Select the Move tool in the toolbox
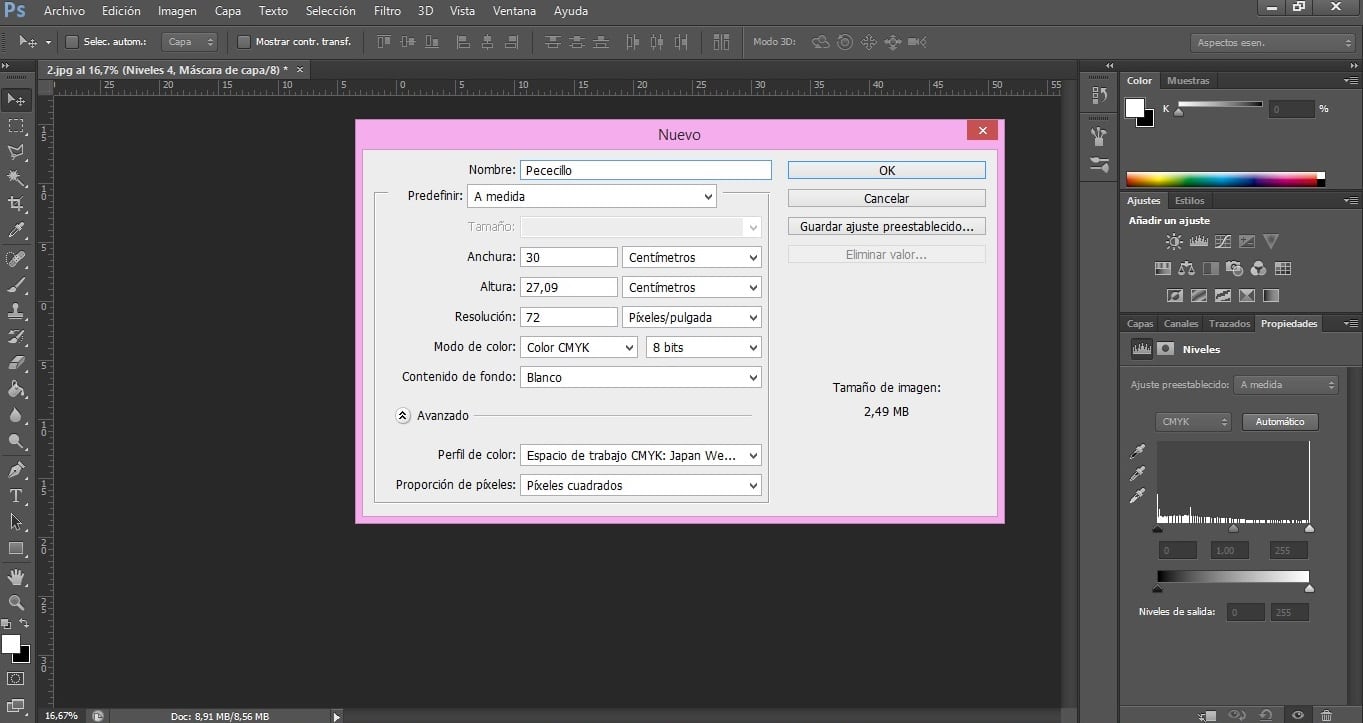Image resolution: width=1363 pixels, height=723 pixels. [x=16, y=99]
